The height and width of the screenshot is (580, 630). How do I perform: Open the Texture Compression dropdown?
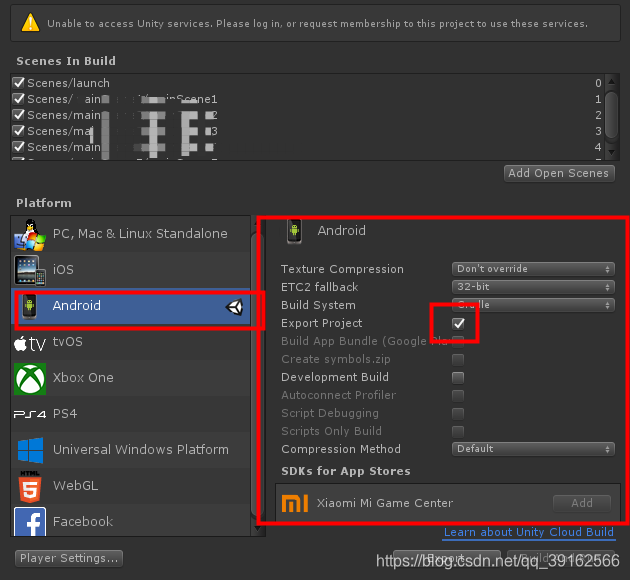pos(533,269)
